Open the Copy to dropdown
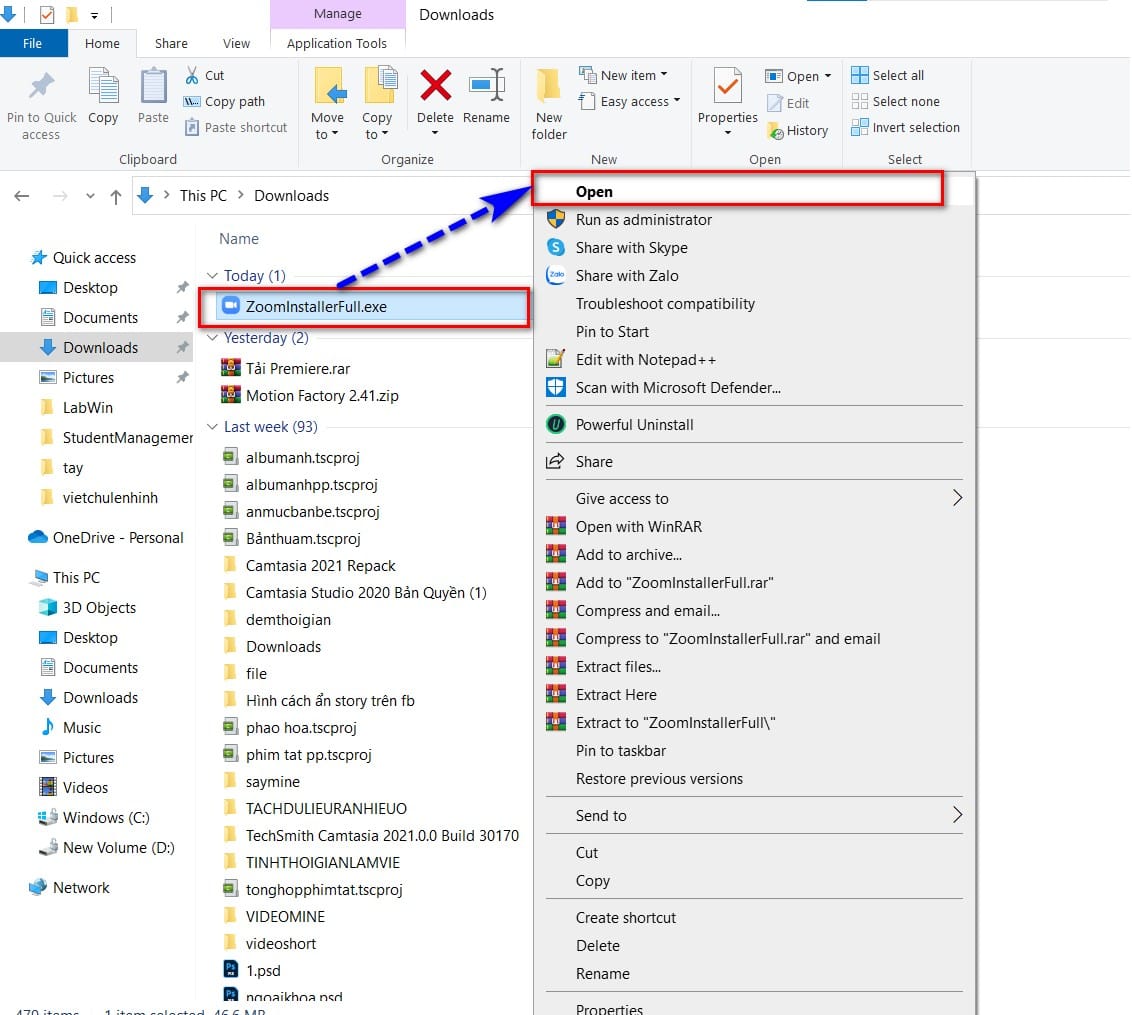Screen dimensions: 1132x1015 376,126
